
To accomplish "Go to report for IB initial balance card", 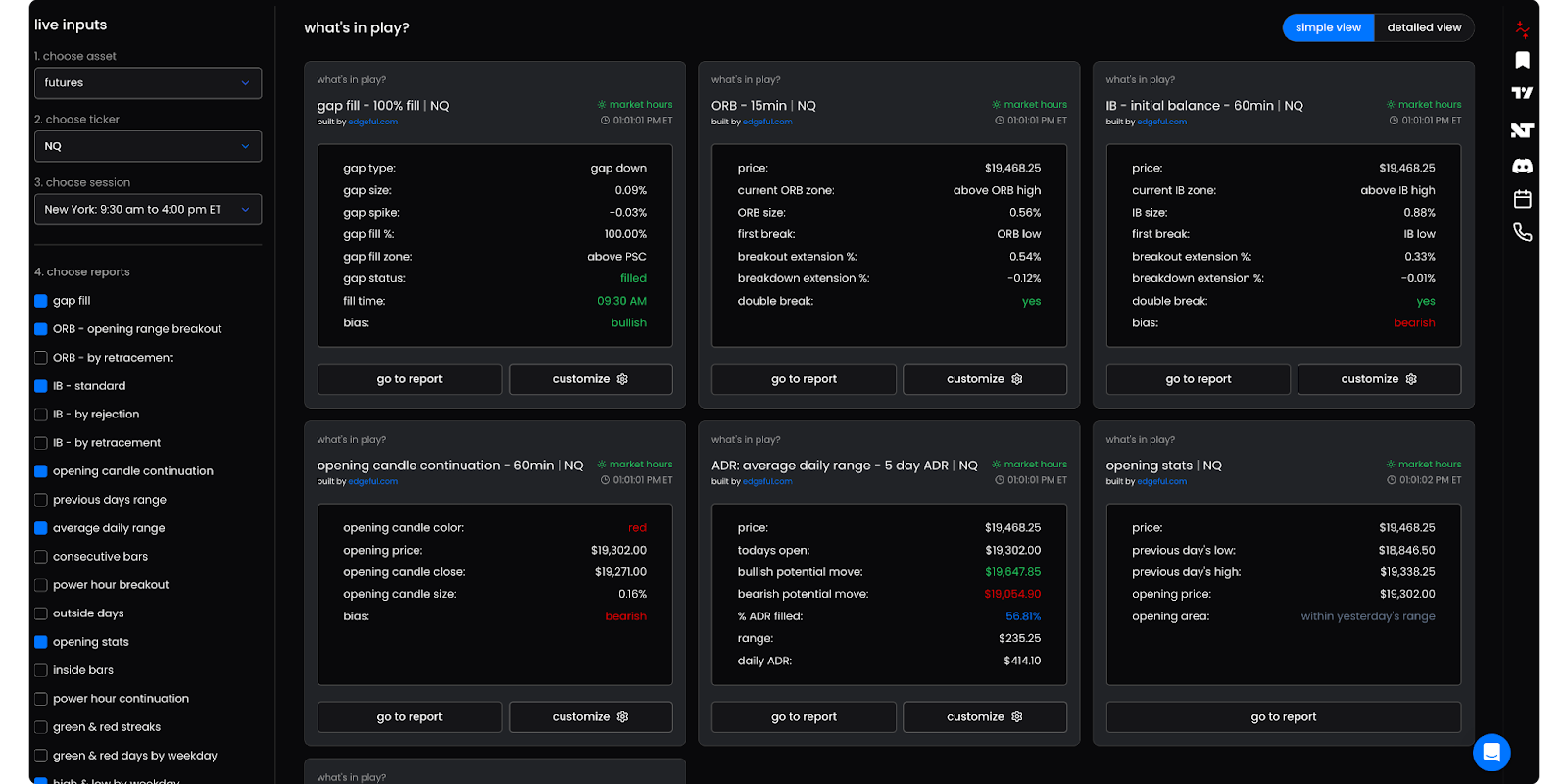I will pyautogui.click(x=1199, y=379).
